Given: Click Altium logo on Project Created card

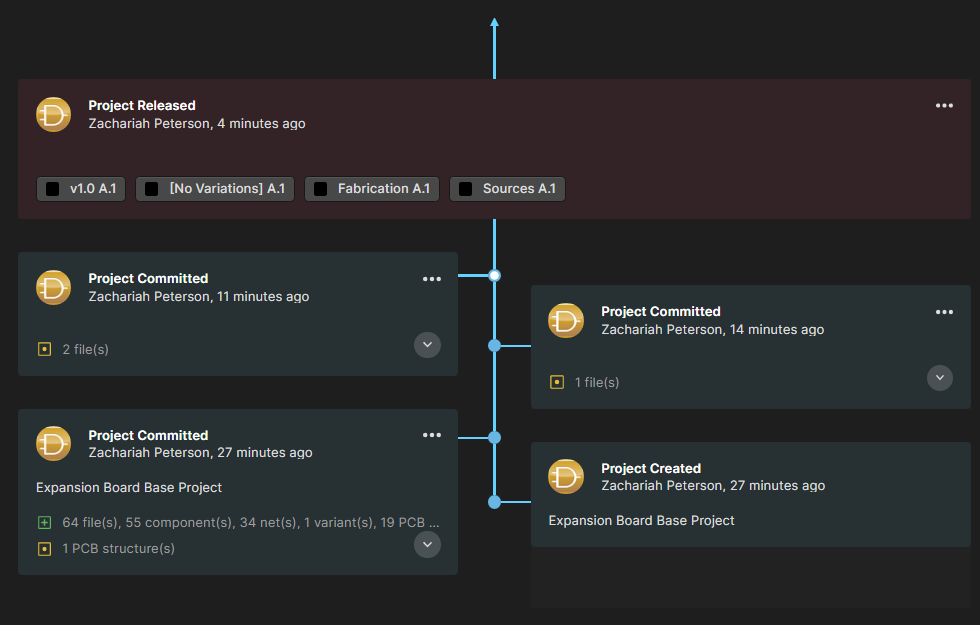Looking at the screenshot, I should (x=566, y=477).
